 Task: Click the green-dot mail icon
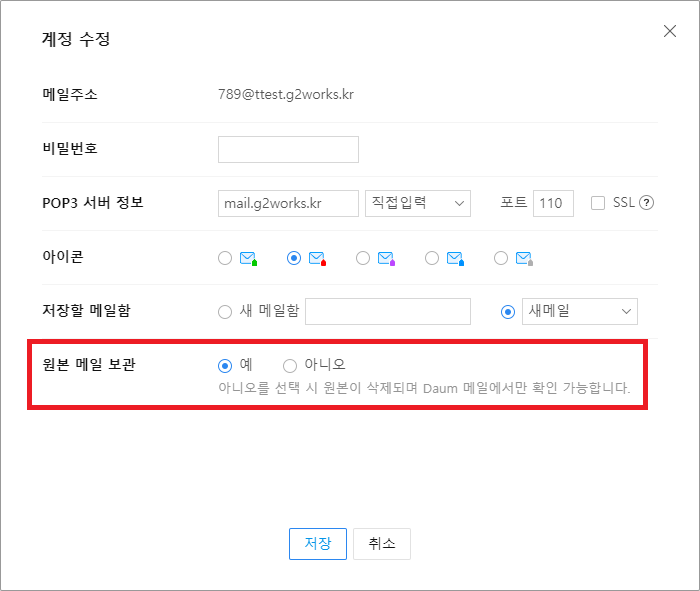pos(248,258)
